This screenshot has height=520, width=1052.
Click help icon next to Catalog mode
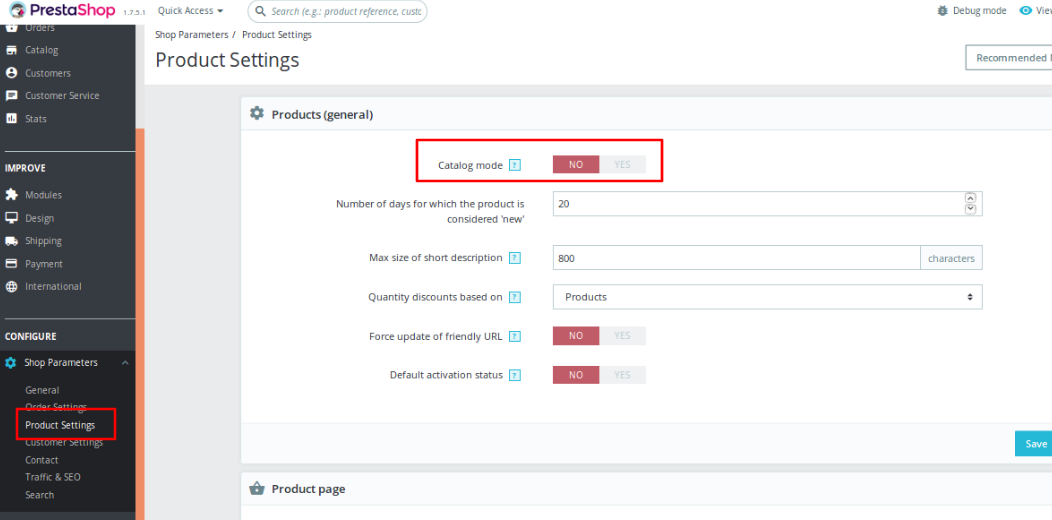(x=515, y=165)
